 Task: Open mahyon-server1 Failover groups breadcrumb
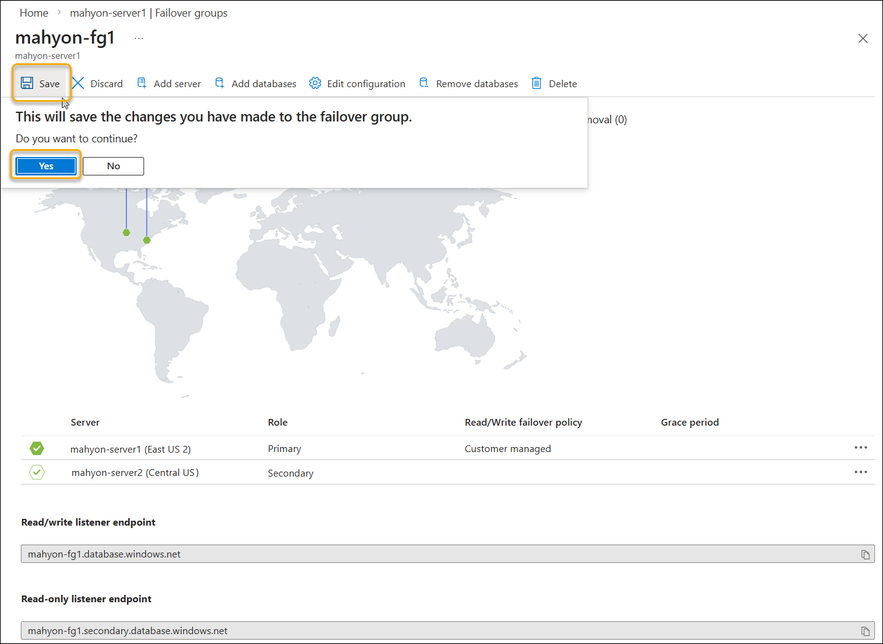click(x=149, y=13)
